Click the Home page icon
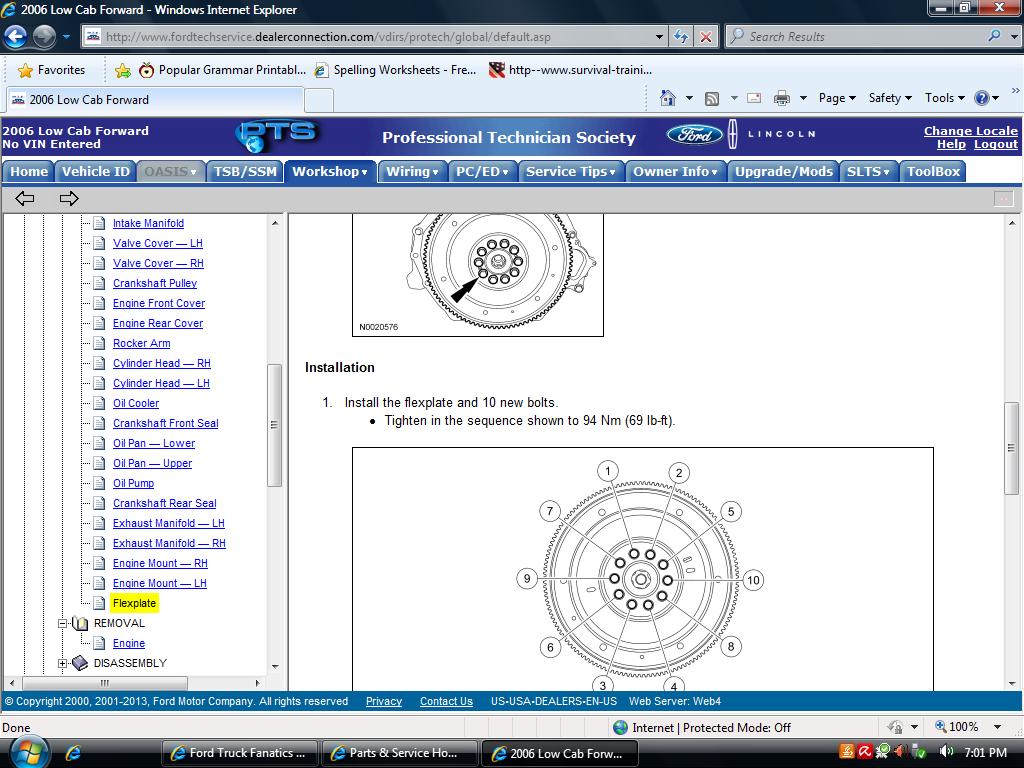The image size is (1024, 768). pos(667,98)
